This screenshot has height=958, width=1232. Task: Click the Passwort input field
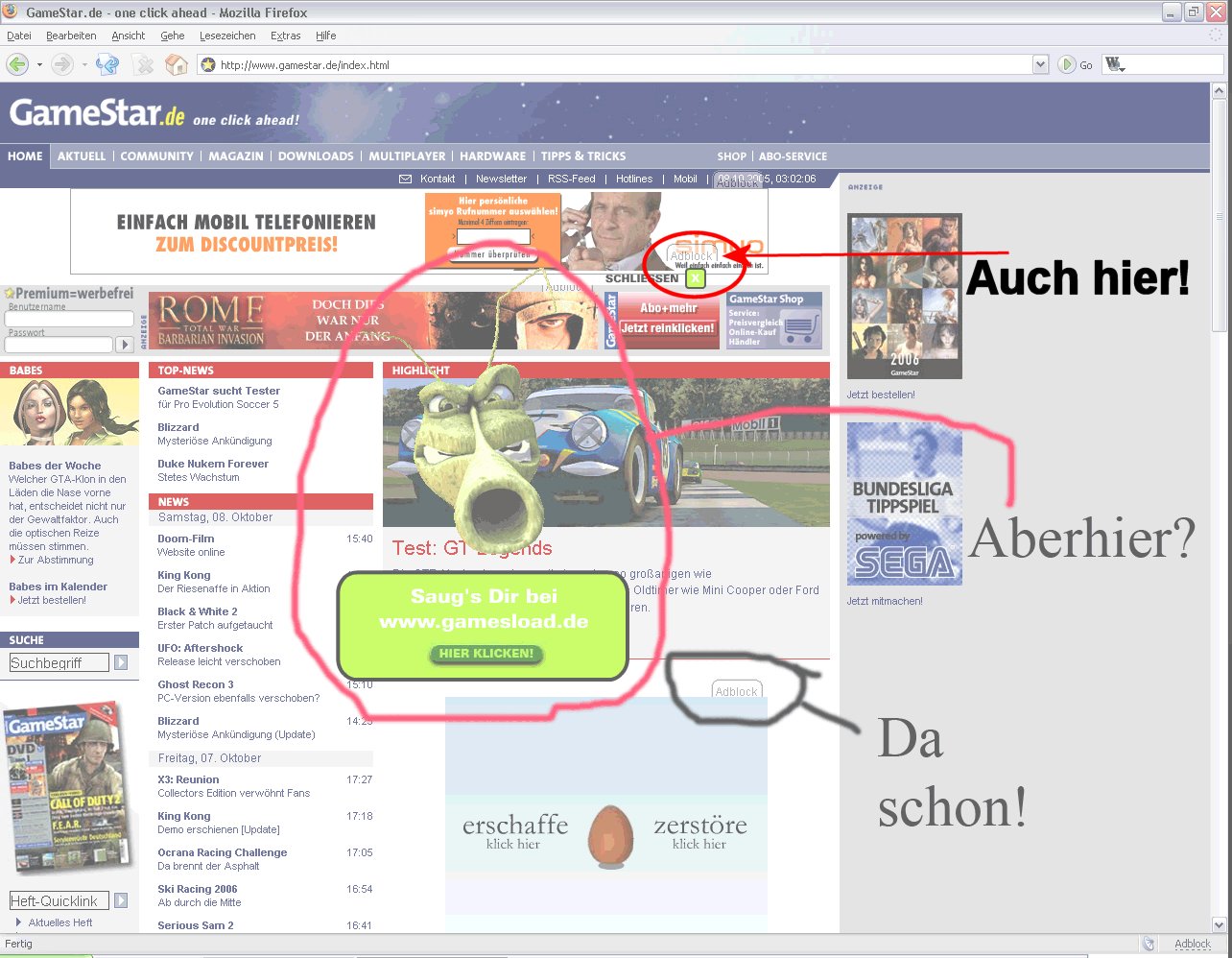click(59, 345)
